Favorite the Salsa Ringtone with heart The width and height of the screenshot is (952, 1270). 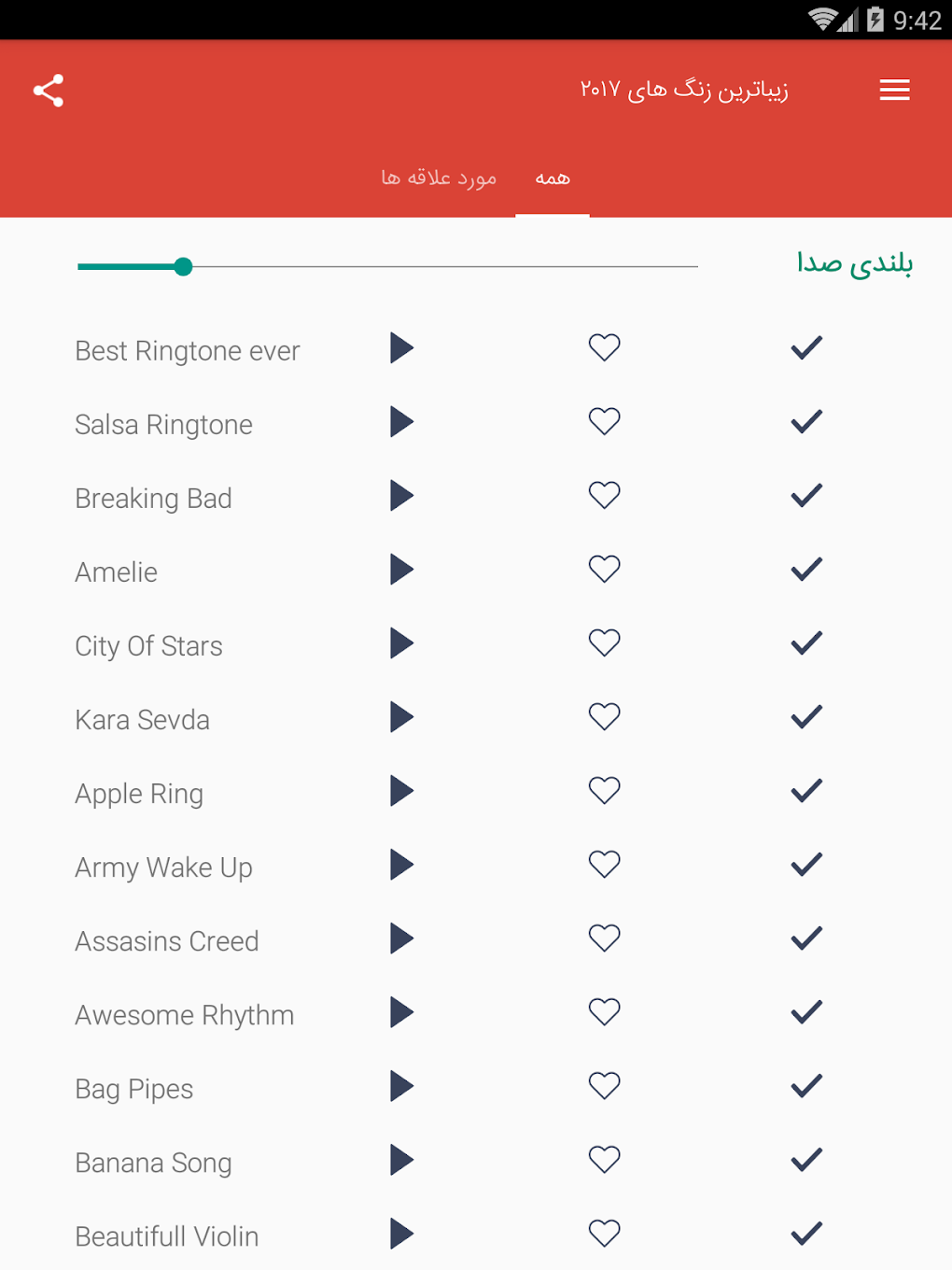click(x=604, y=421)
